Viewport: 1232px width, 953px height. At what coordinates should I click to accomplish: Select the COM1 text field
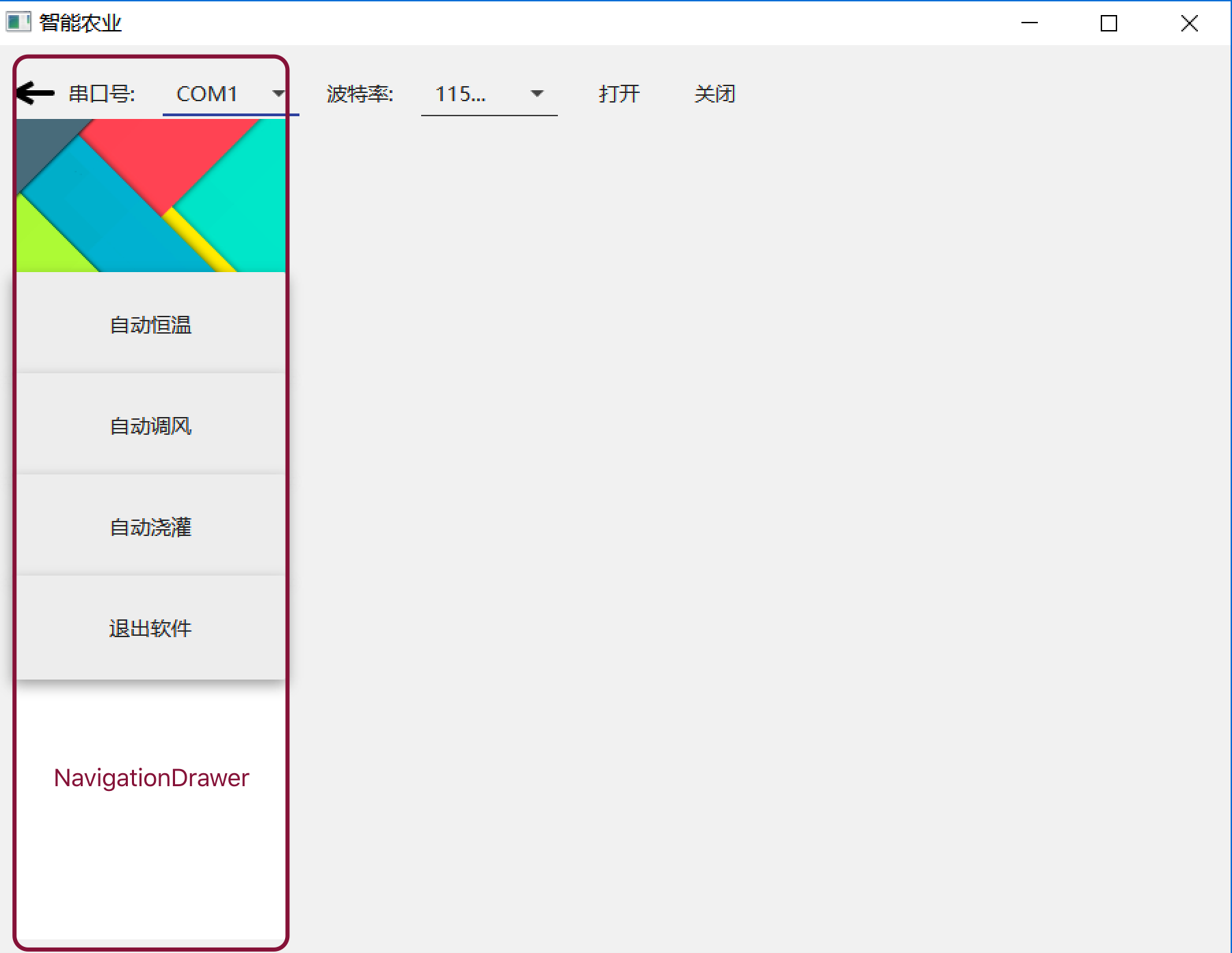coord(209,94)
